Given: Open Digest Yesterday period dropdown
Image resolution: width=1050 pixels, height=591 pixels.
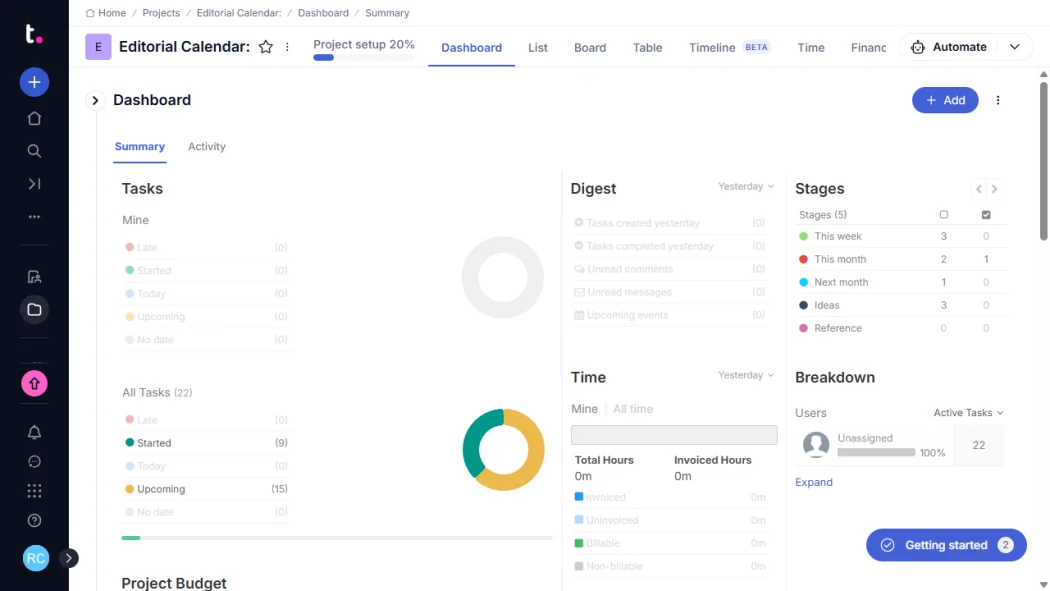Looking at the screenshot, I should click(746, 187).
